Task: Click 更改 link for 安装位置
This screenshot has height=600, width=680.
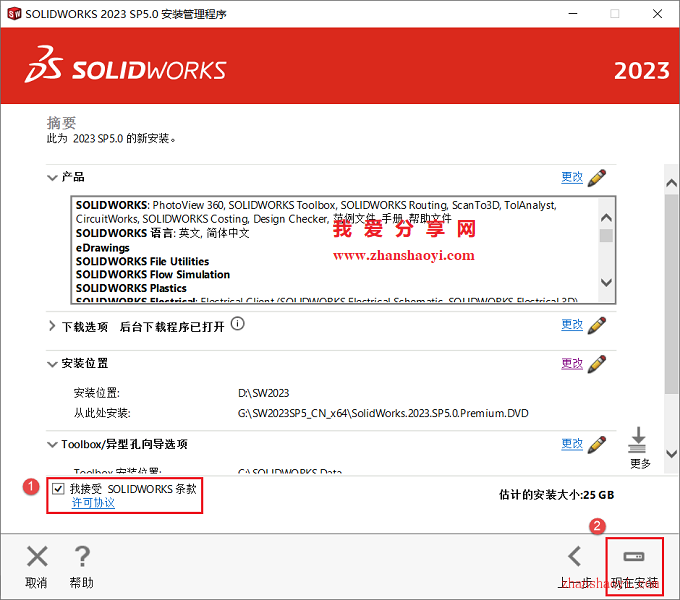Action: click(572, 364)
